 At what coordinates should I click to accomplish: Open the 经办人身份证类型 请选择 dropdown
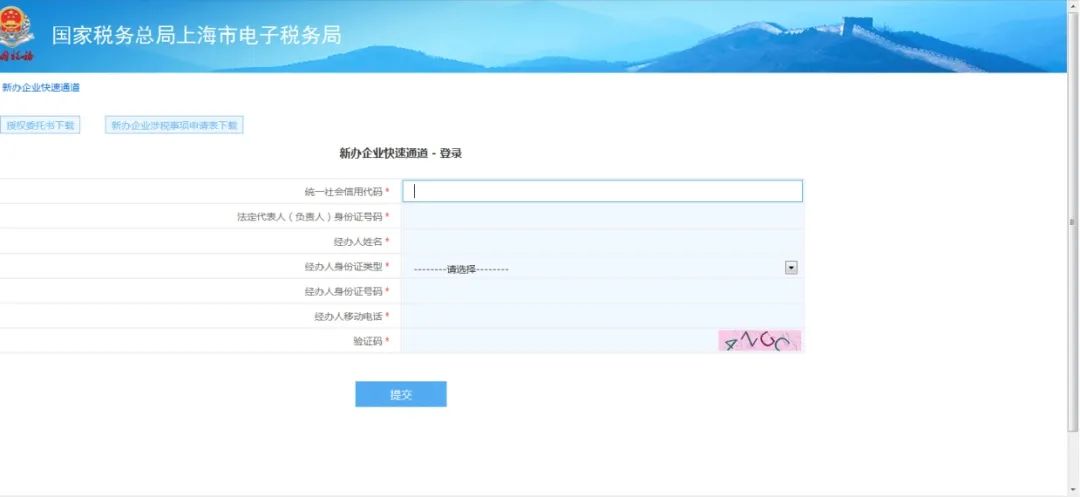pyautogui.click(x=603, y=268)
